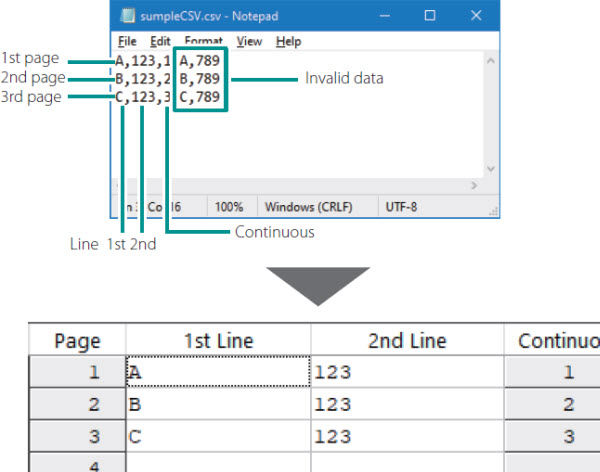Select the Page column header
This screenshot has width=600, height=472.
coord(77,341)
